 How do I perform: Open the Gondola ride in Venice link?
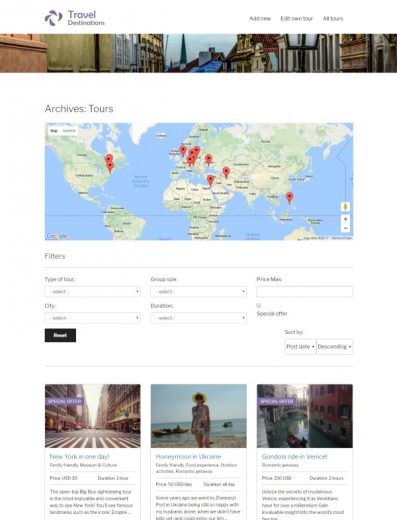point(294,456)
